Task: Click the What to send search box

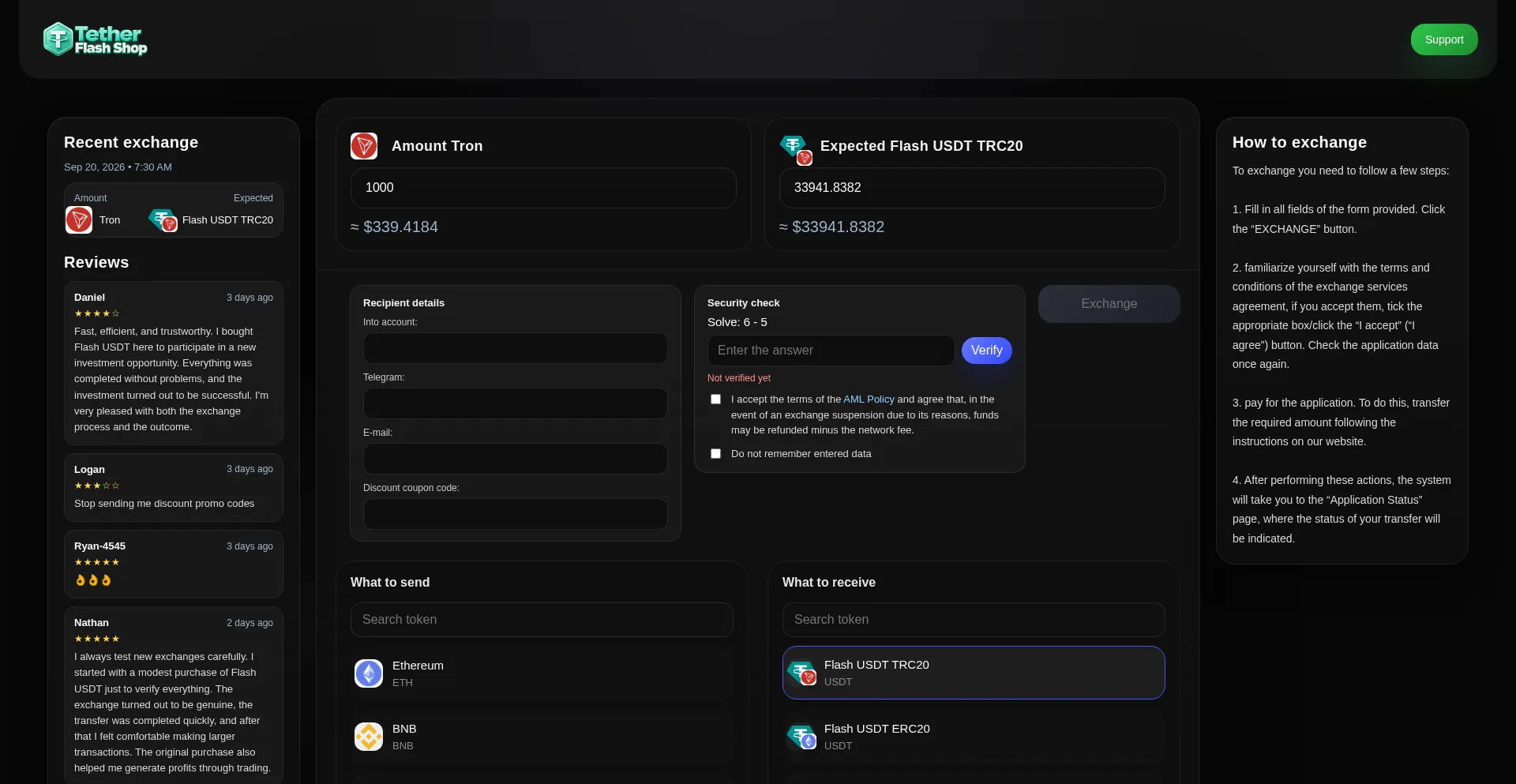Action: coord(542,620)
